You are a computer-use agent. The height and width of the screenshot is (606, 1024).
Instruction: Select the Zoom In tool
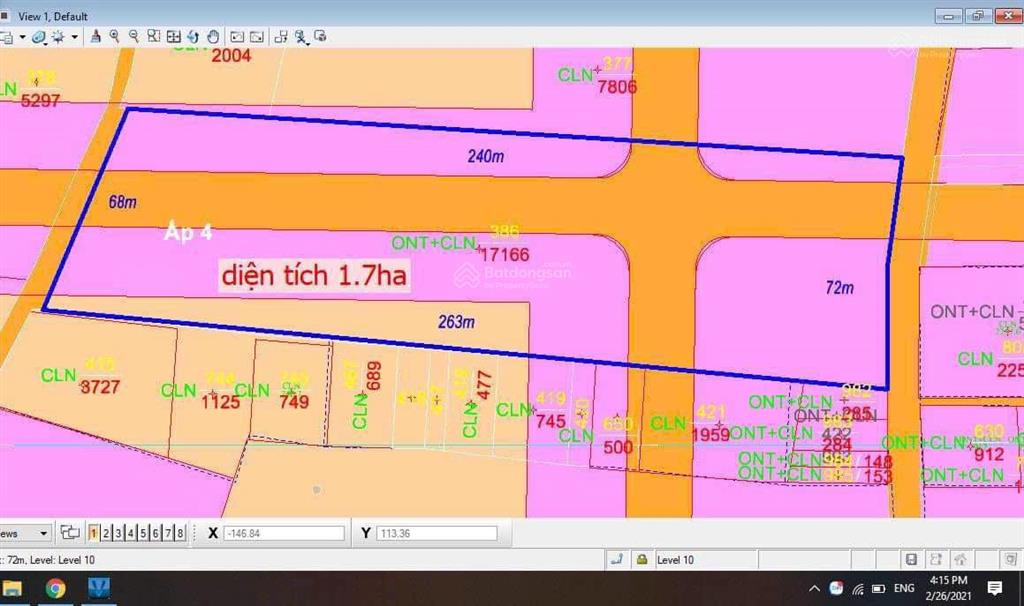(x=115, y=36)
